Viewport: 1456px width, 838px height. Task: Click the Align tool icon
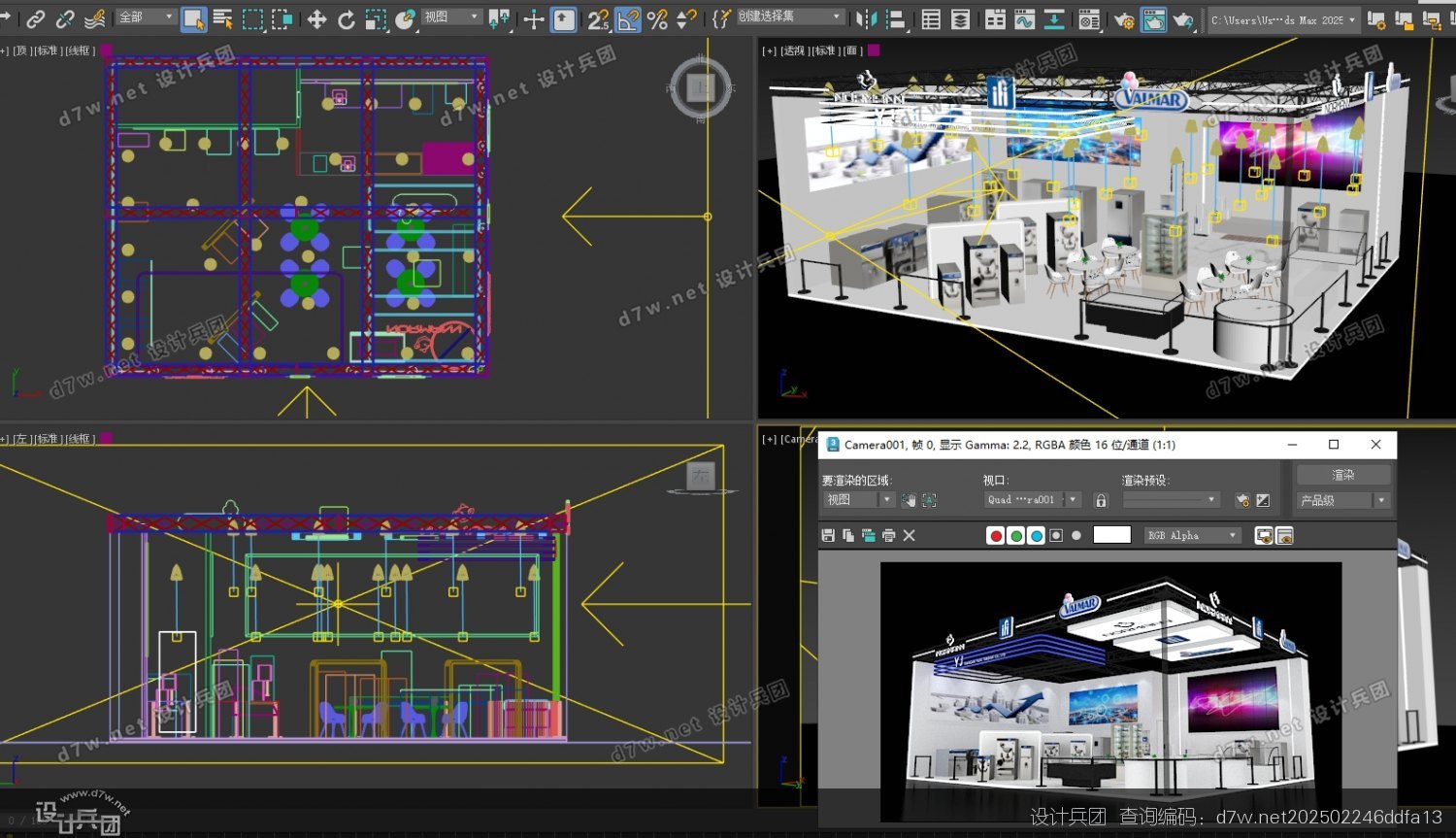tap(896, 18)
